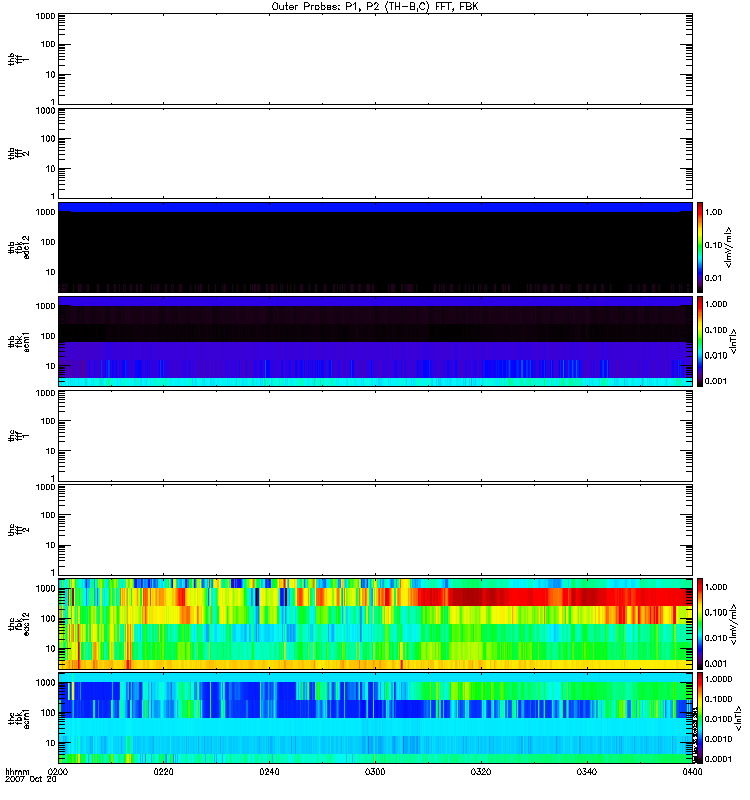Click the thc edc12 color bar
Image resolution: width=750 pixels, height=800 pixels.
pyautogui.click(x=702, y=623)
